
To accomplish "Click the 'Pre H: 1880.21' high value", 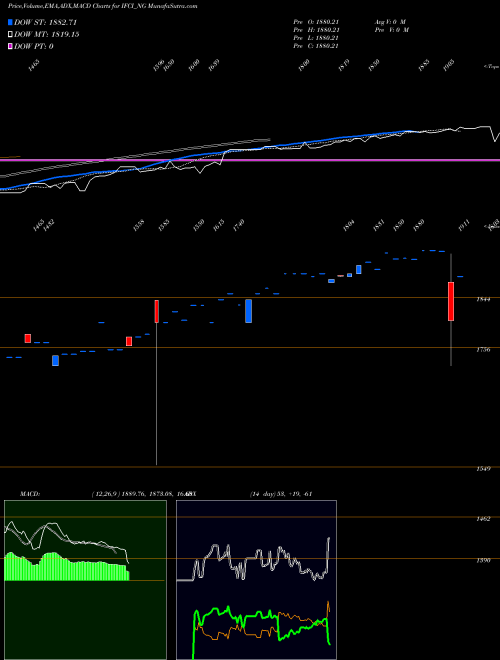I will 316,30.
